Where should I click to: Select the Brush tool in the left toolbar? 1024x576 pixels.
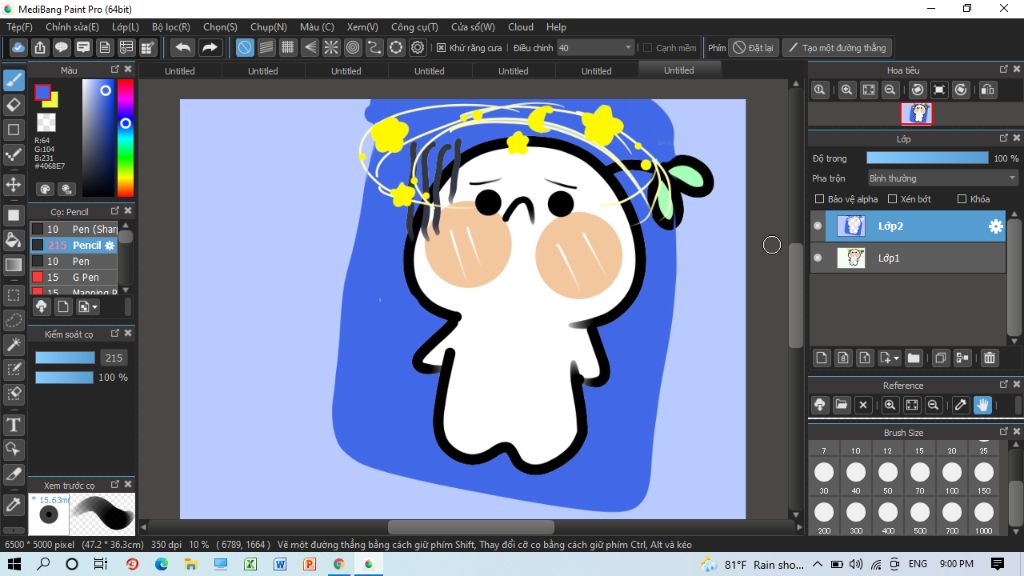(14, 80)
